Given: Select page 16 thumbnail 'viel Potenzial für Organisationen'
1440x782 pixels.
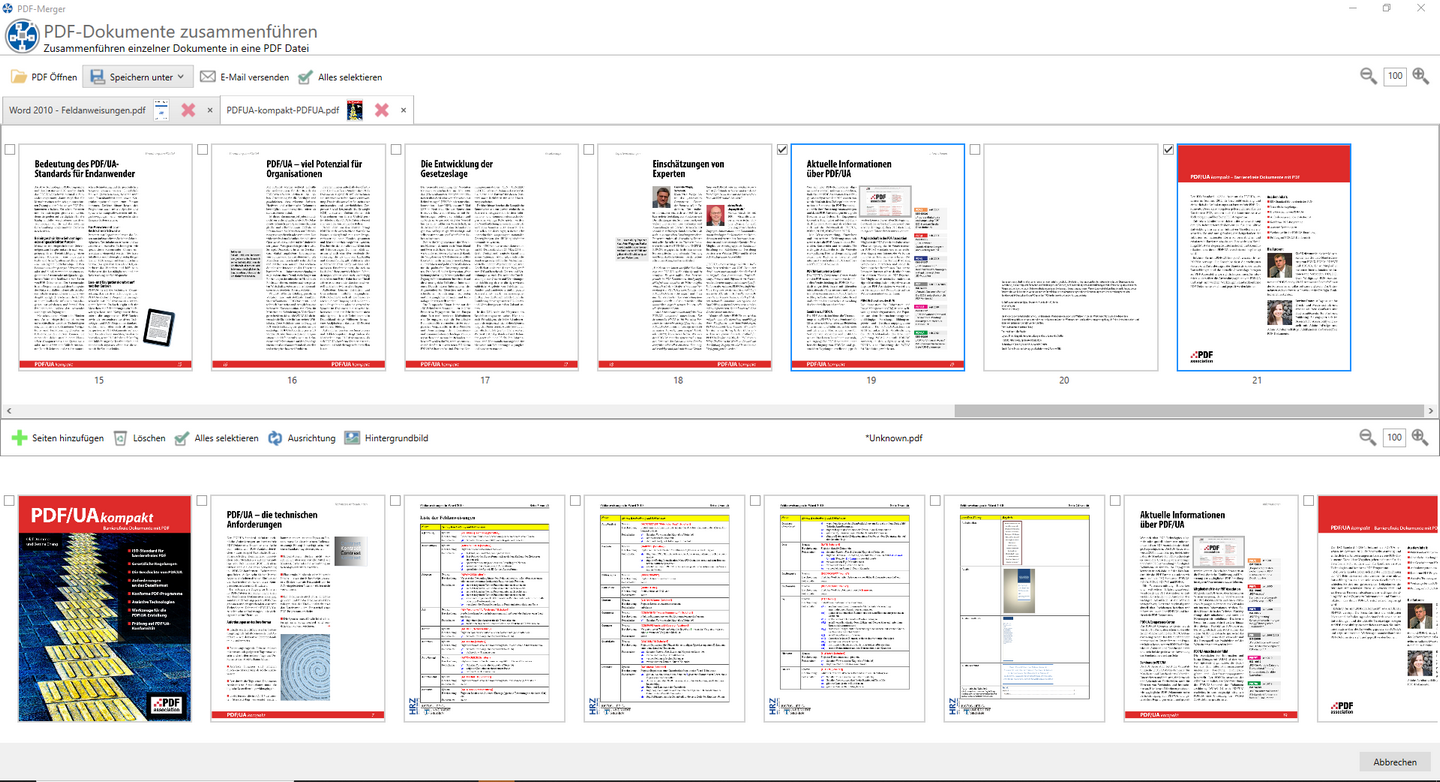Looking at the screenshot, I should coord(298,257).
